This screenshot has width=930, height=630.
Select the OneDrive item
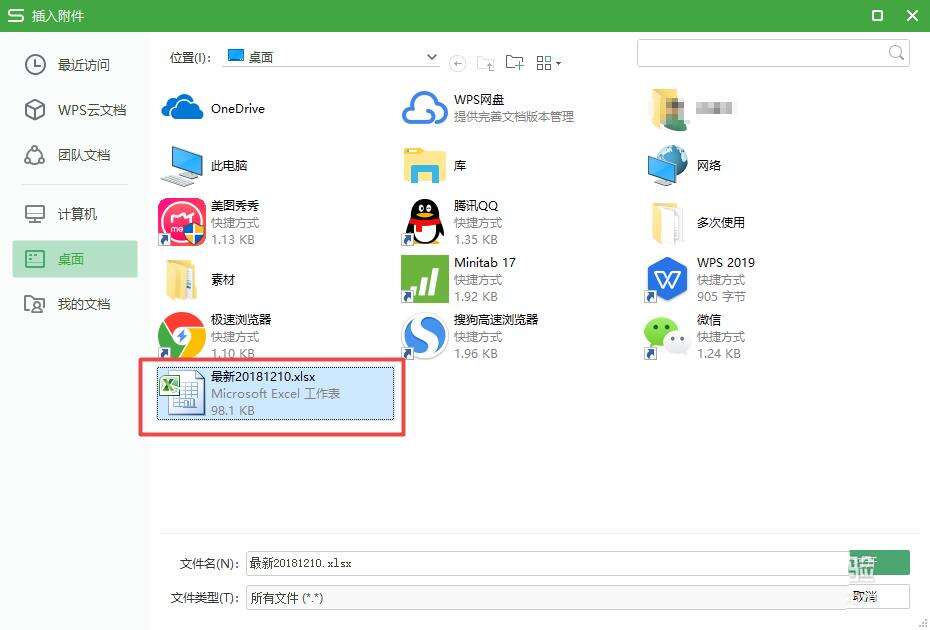[214, 109]
